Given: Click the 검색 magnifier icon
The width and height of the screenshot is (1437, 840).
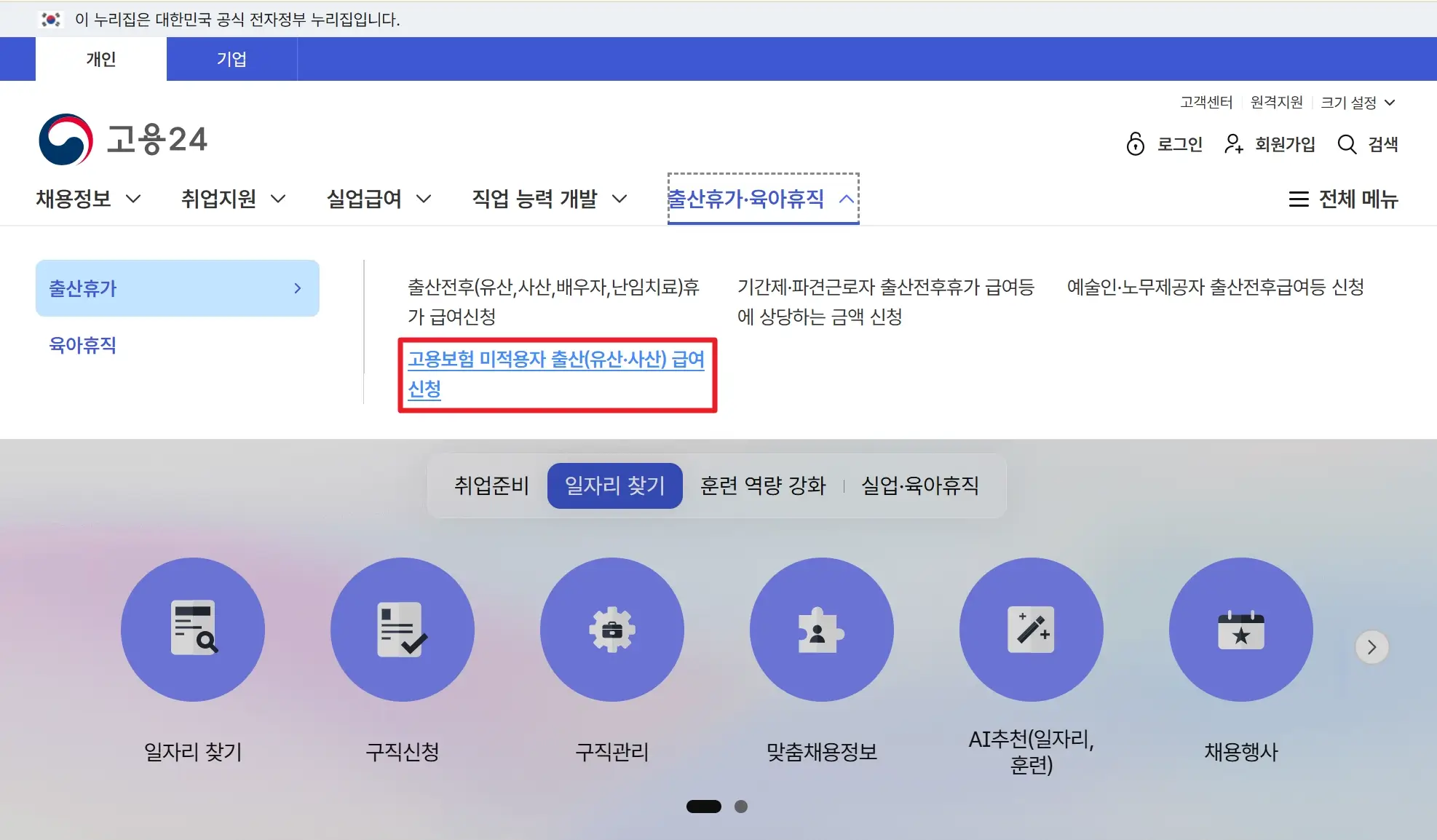Looking at the screenshot, I should [1346, 144].
